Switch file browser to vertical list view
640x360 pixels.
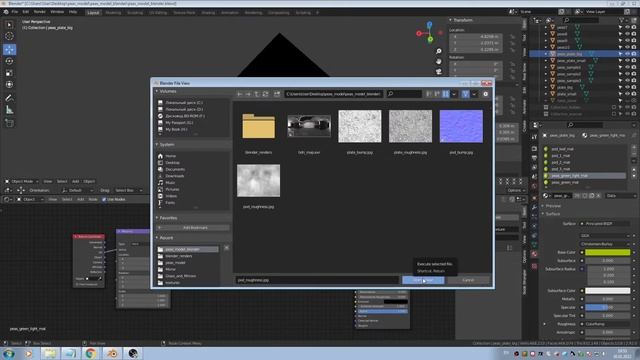coord(429,94)
